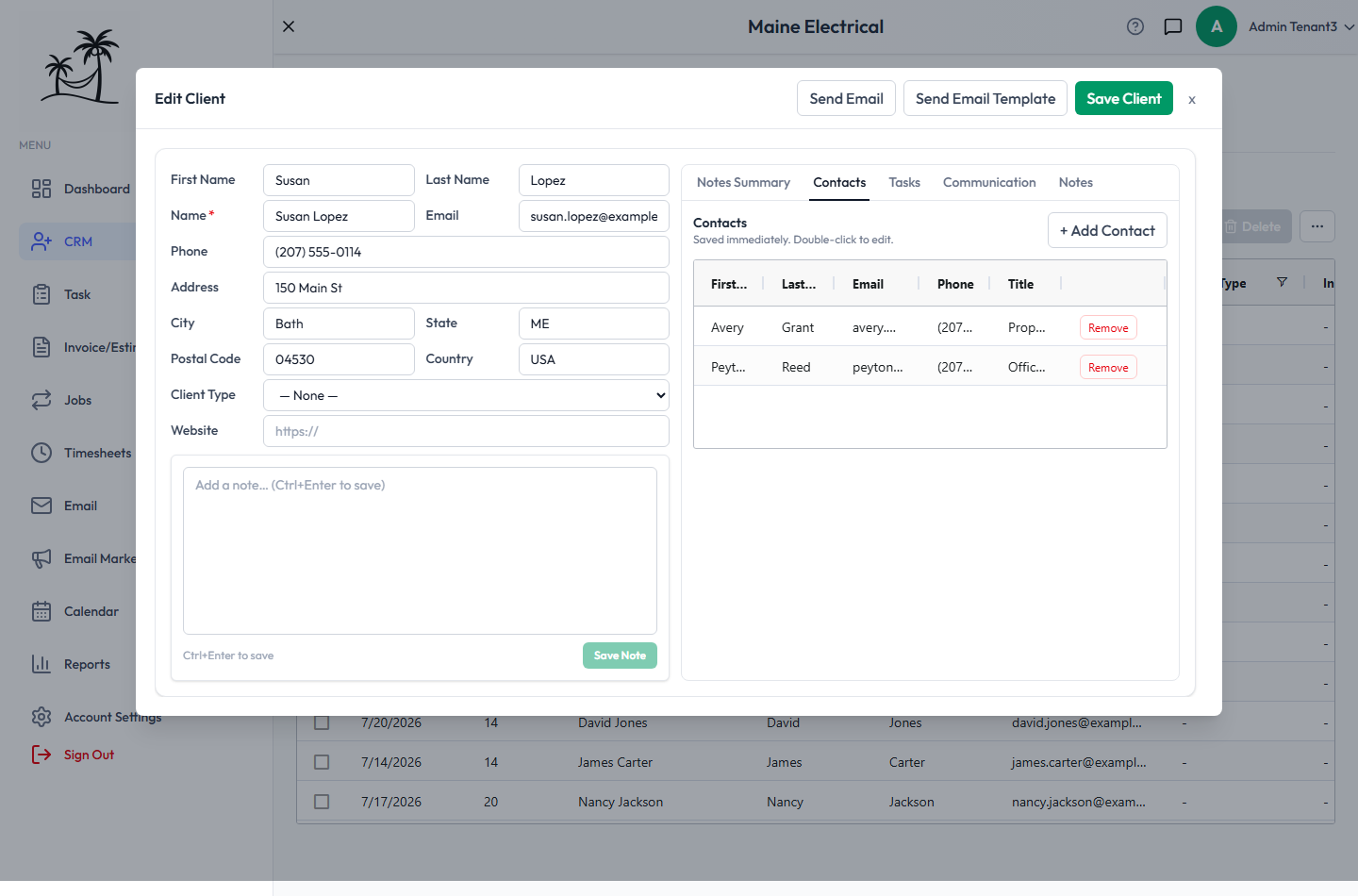Tick the checkbox for James Carter row
The image size is (1358, 896).
pyautogui.click(x=322, y=762)
